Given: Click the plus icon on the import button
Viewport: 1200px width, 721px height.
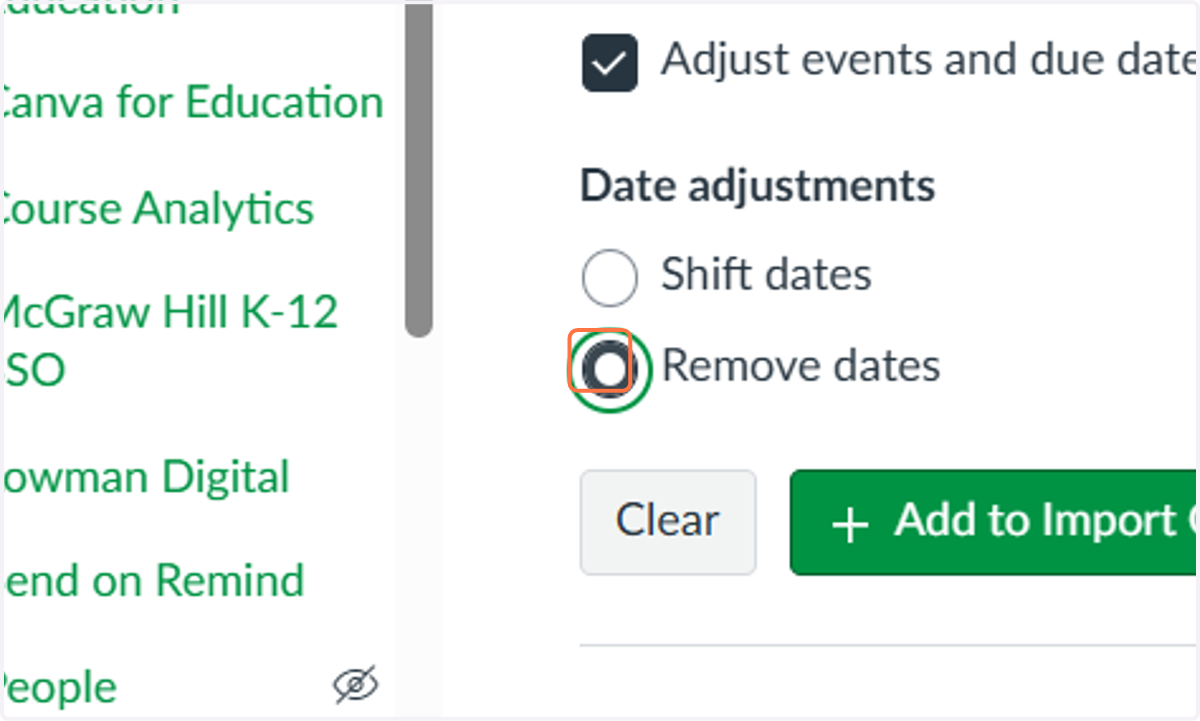Looking at the screenshot, I should (x=850, y=524).
